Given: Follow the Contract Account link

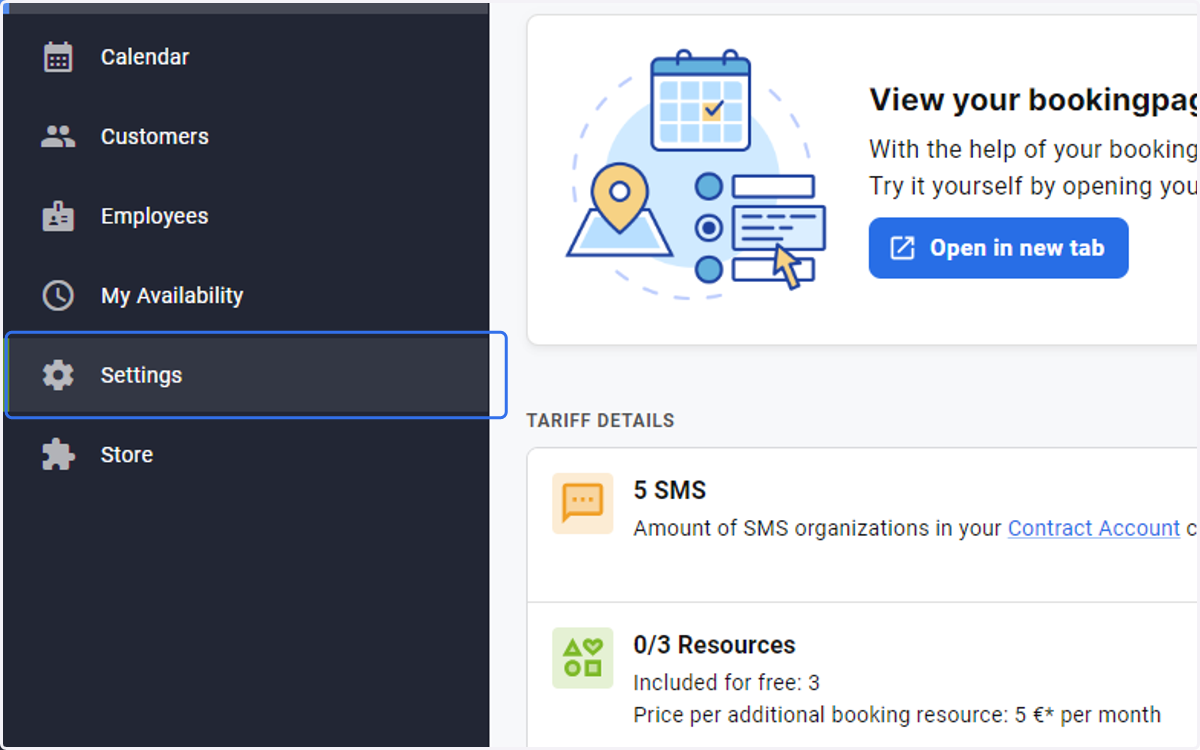Looking at the screenshot, I should (1094, 528).
